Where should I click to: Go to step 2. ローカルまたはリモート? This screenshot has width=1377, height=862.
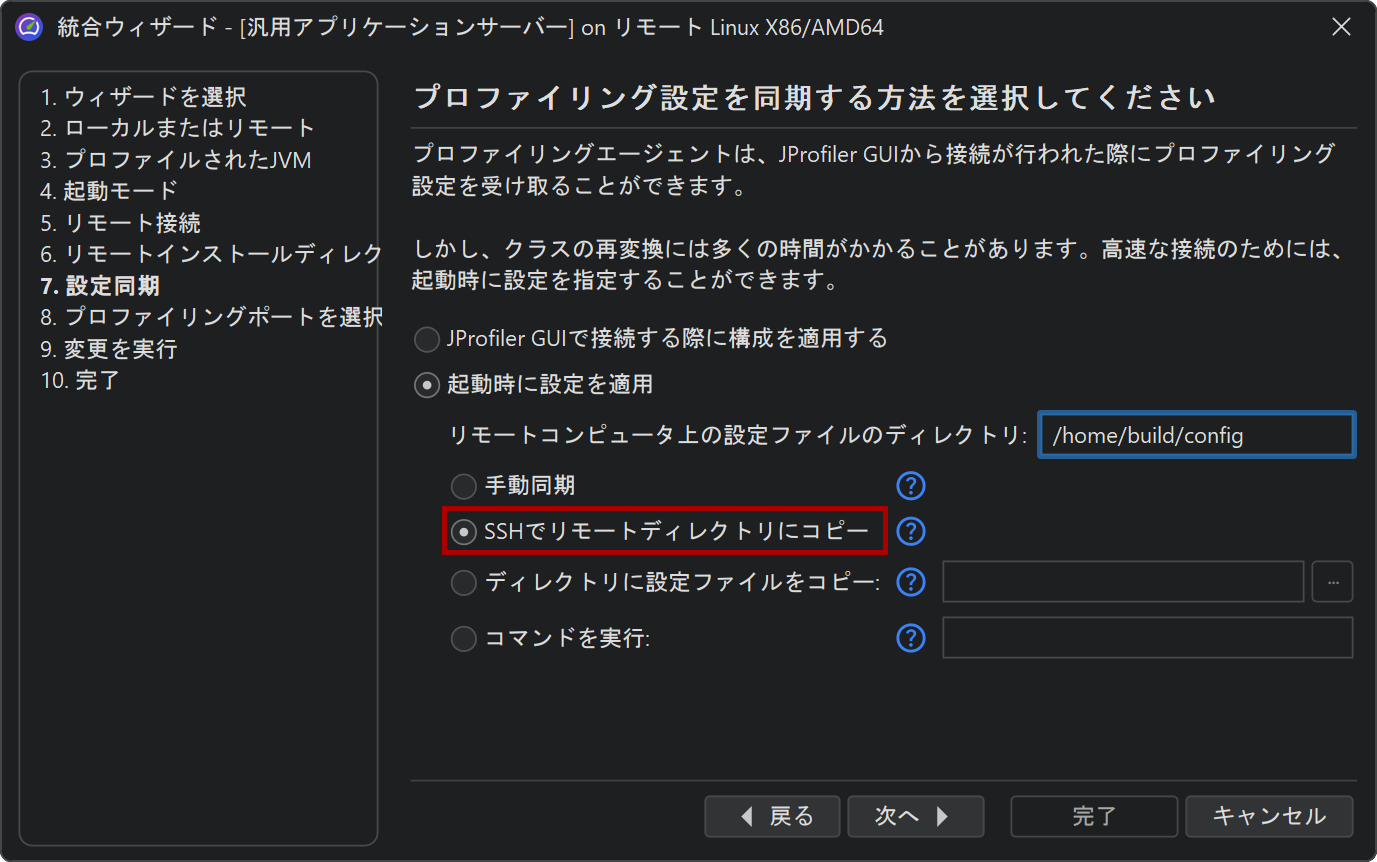pos(178,128)
